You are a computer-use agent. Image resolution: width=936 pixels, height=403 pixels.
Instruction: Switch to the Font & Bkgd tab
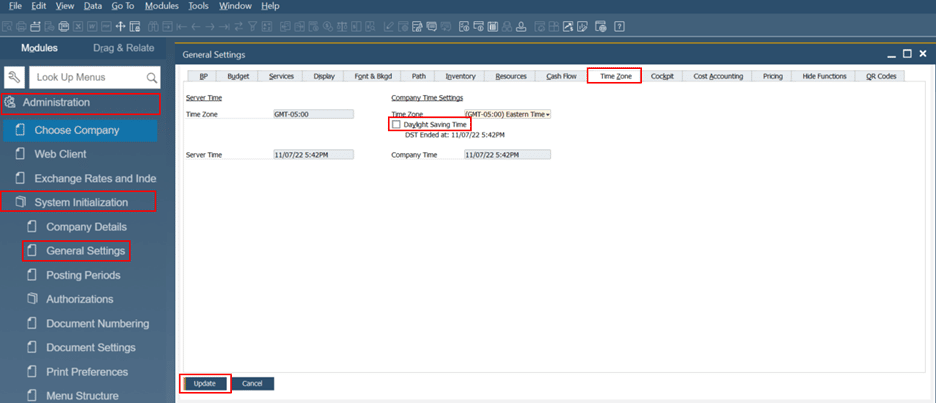(373, 76)
